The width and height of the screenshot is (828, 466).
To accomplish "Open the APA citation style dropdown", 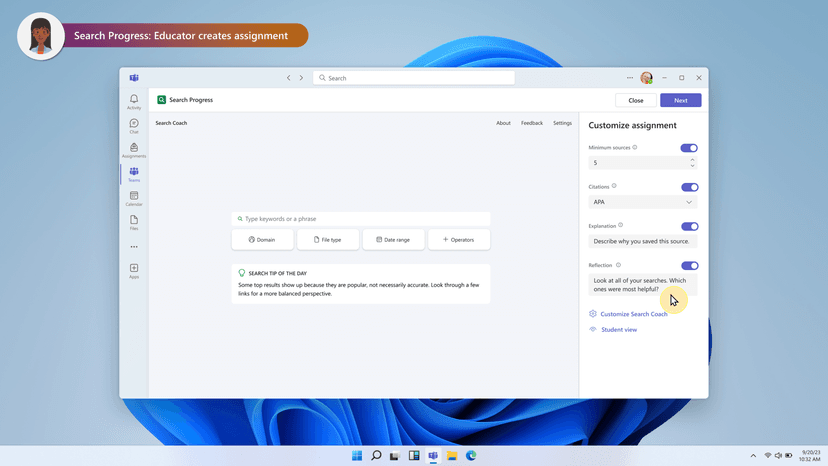I will coord(643,202).
